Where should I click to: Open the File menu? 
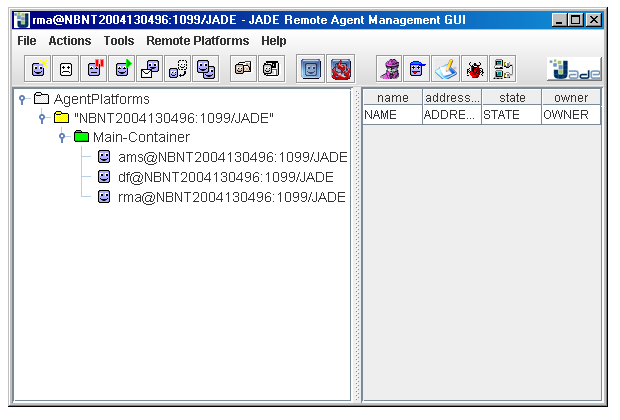(26, 41)
